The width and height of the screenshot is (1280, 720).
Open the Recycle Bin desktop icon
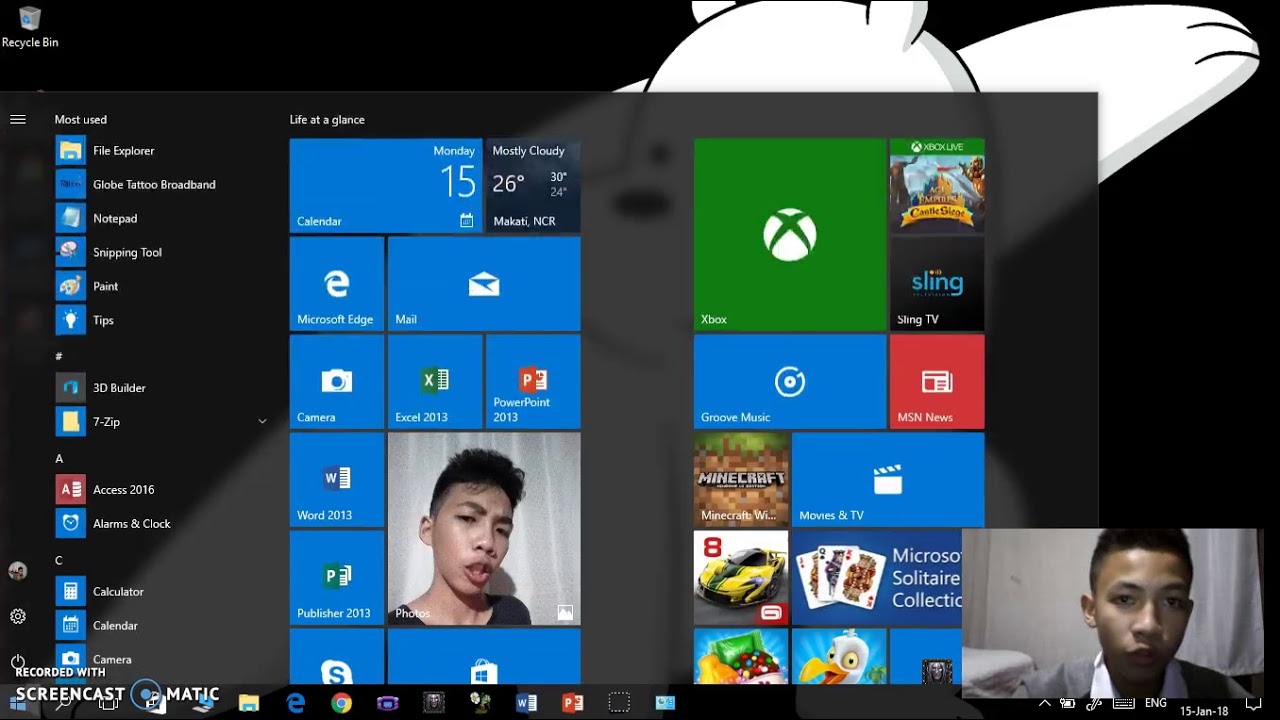30,28
